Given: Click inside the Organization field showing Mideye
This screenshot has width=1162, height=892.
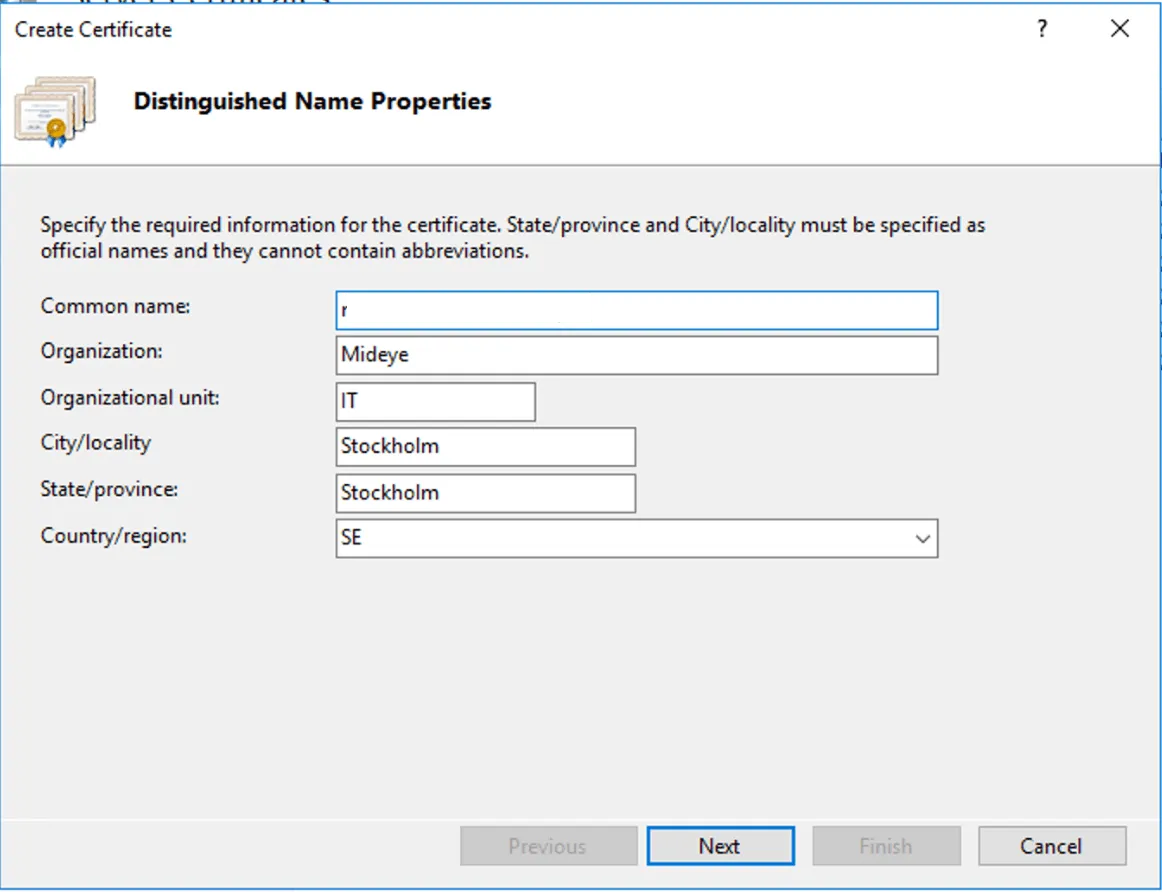Looking at the screenshot, I should click(x=637, y=355).
